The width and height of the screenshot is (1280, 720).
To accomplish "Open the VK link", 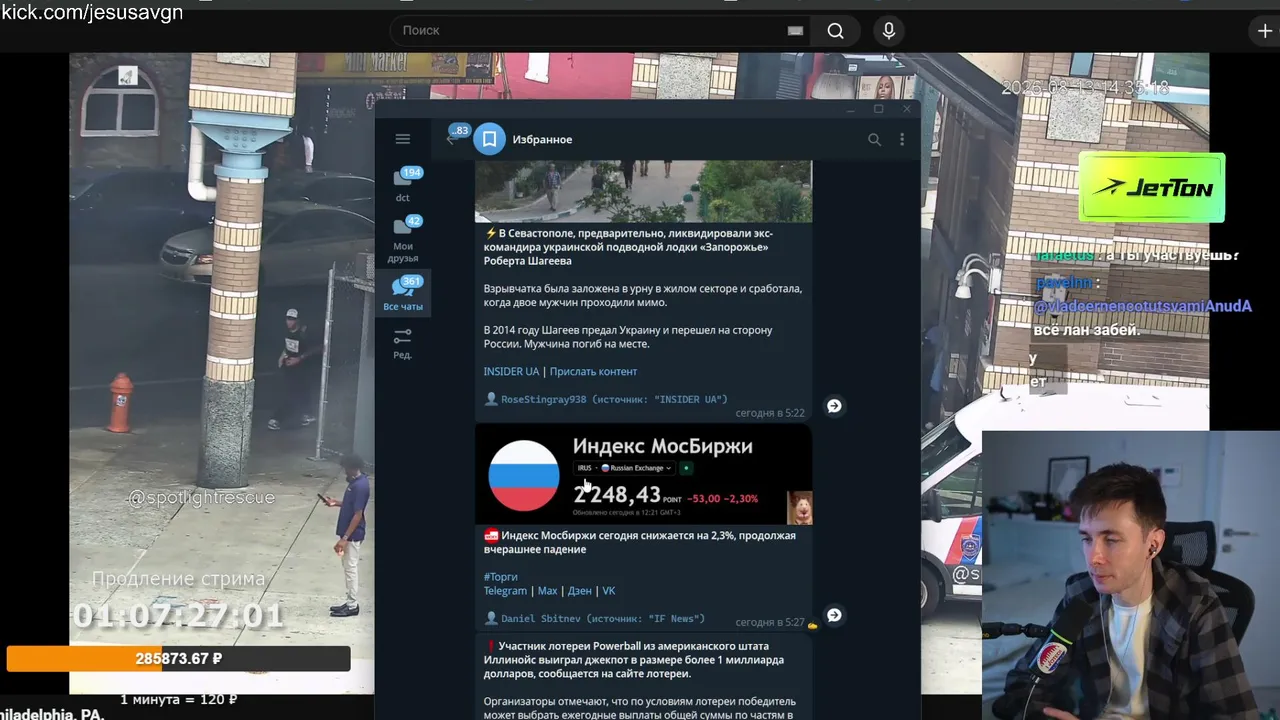I will coord(608,591).
